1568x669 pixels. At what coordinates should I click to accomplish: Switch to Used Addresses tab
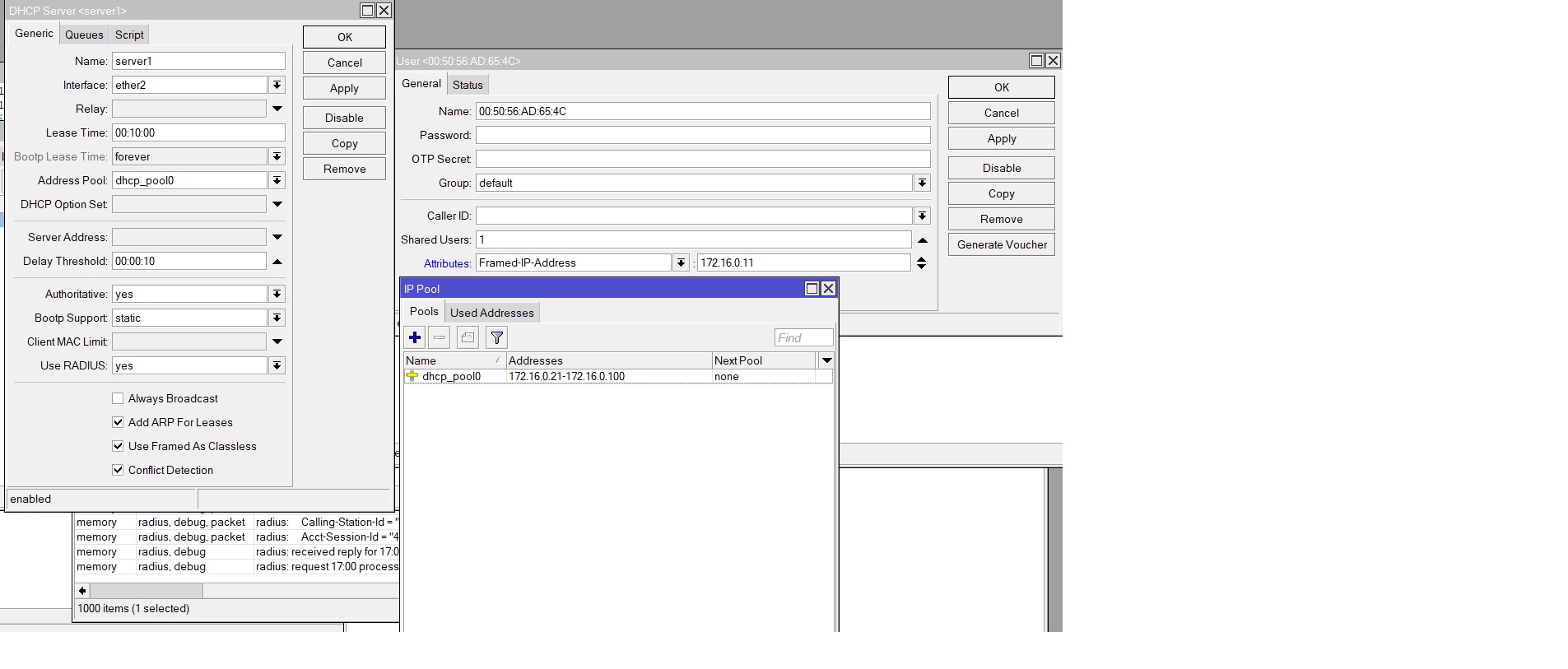pyautogui.click(x=492, y=313)
